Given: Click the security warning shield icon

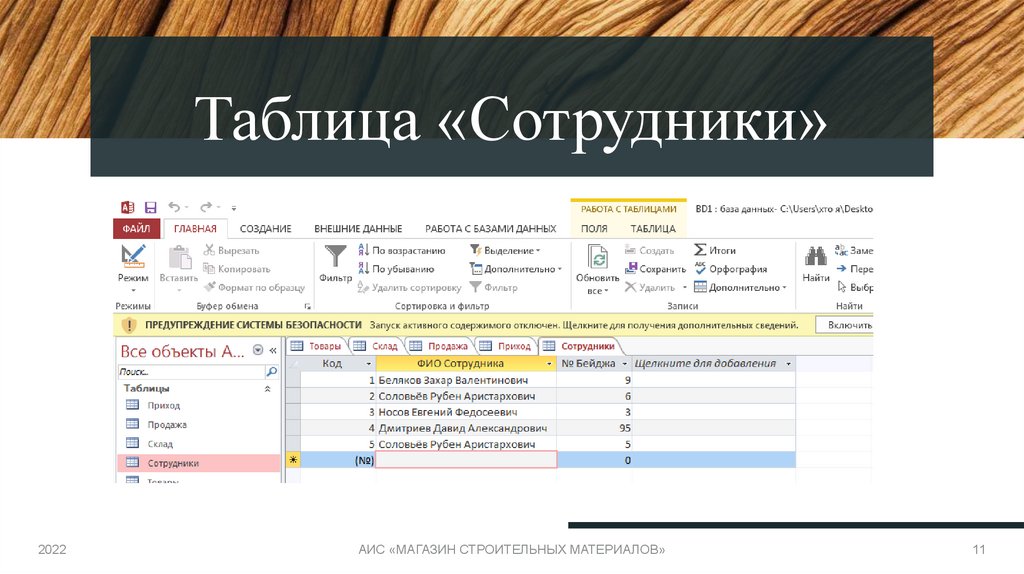Looking at the screenshot, I should point(129,325).
